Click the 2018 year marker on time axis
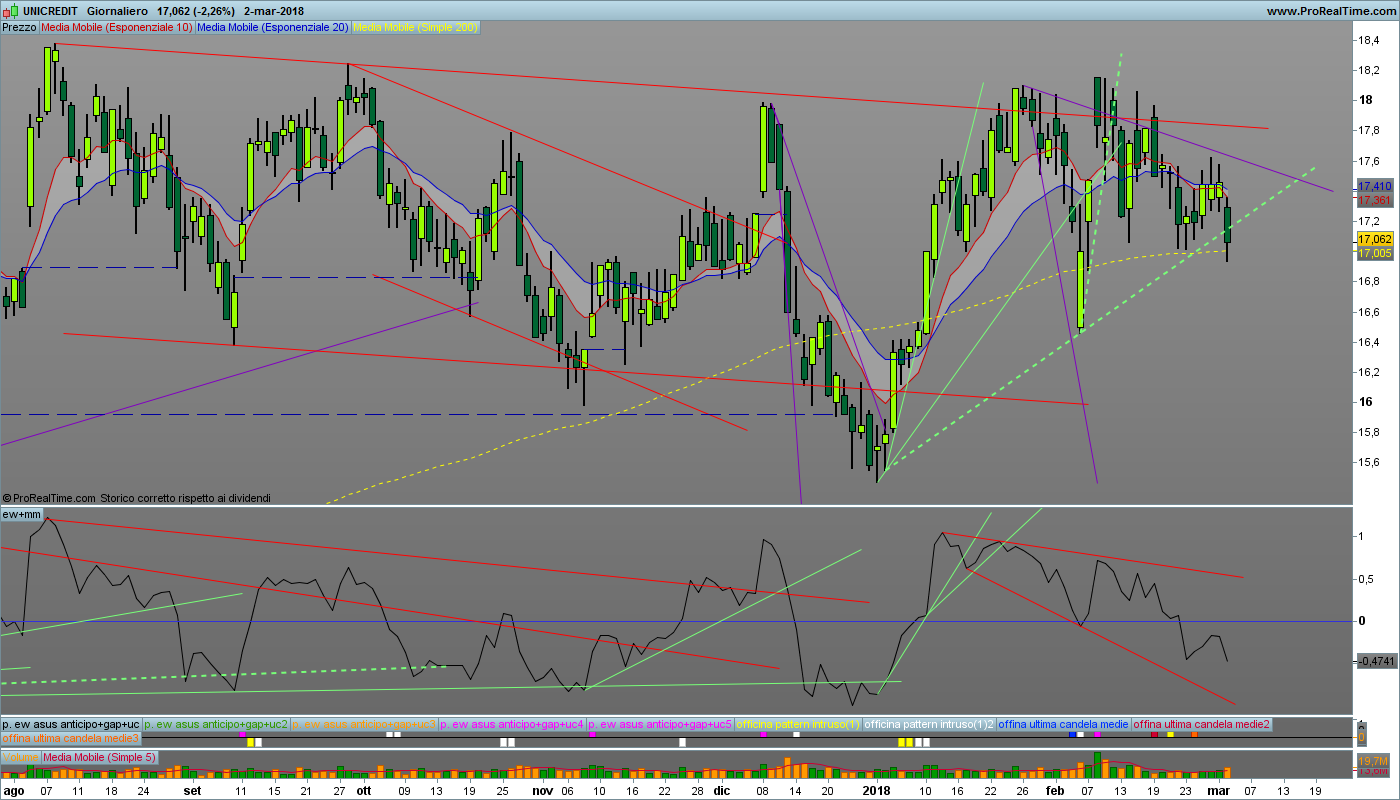The image size is (1400, 800). [x=876, y=790]
